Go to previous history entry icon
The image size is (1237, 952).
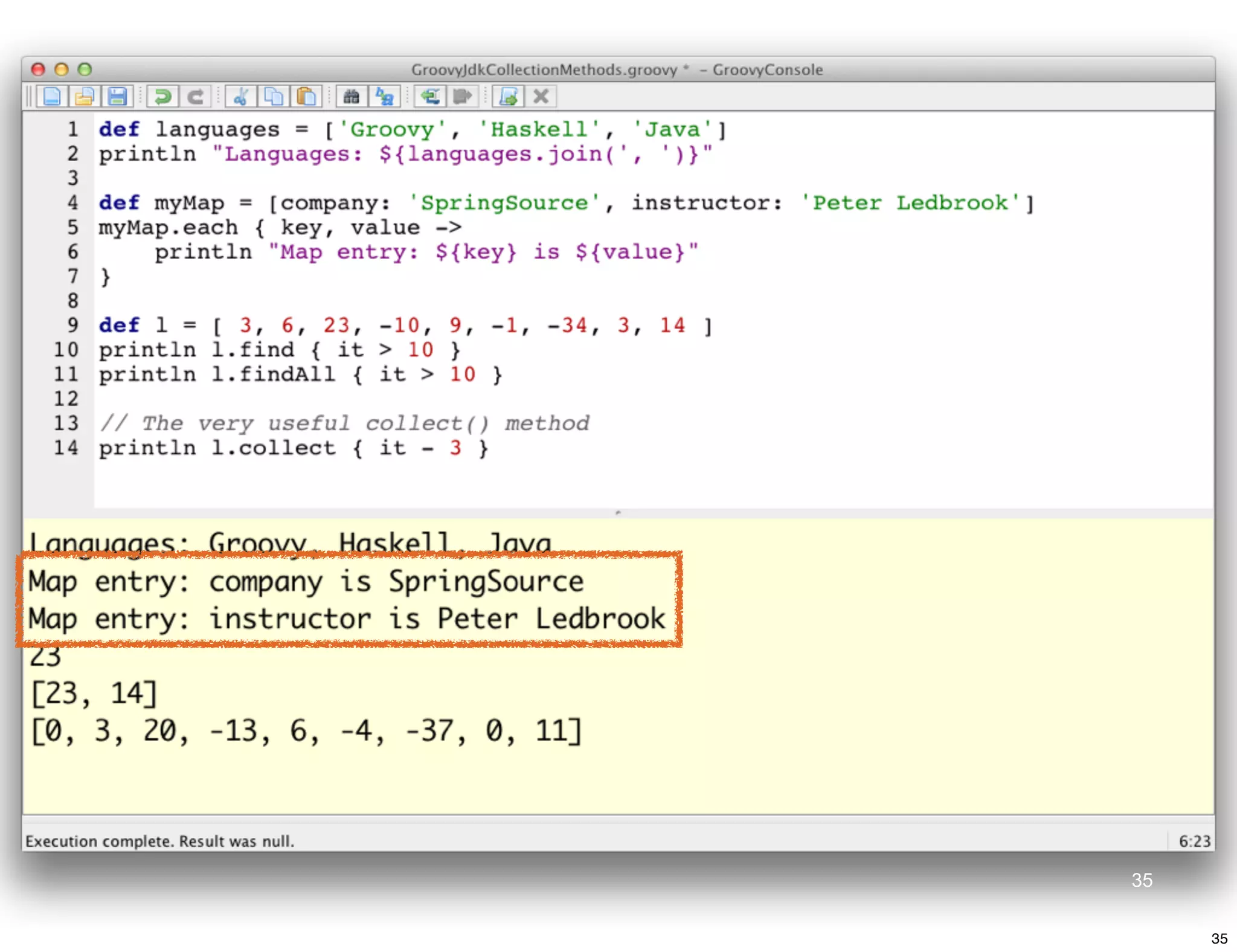coord(430,97)
